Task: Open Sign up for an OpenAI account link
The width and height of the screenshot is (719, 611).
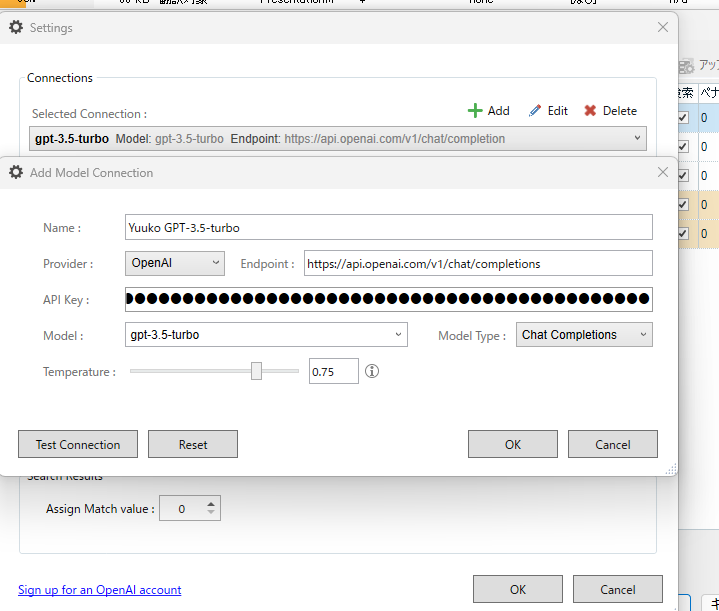Action: (100, 589)
